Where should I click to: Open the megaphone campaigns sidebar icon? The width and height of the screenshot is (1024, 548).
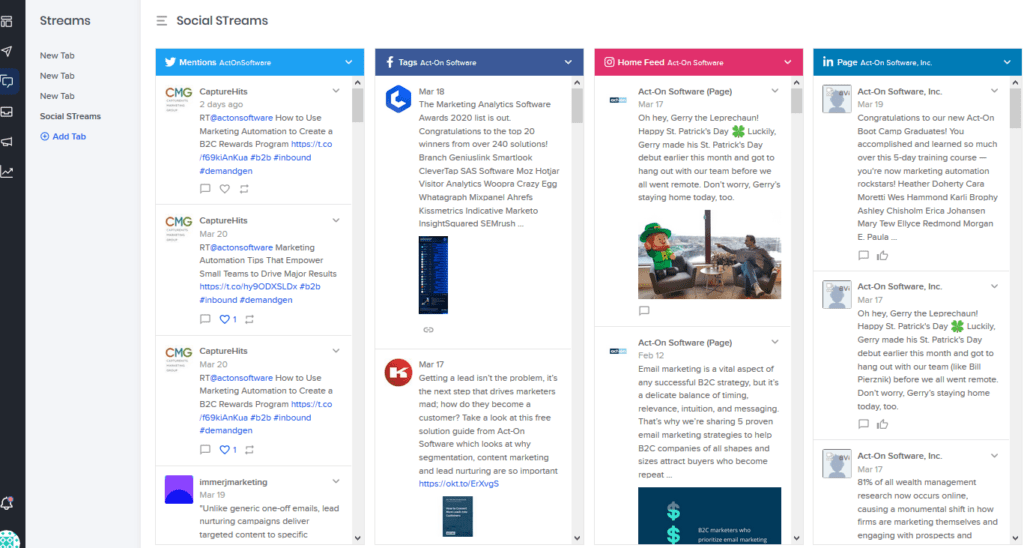tap(7, 142)
